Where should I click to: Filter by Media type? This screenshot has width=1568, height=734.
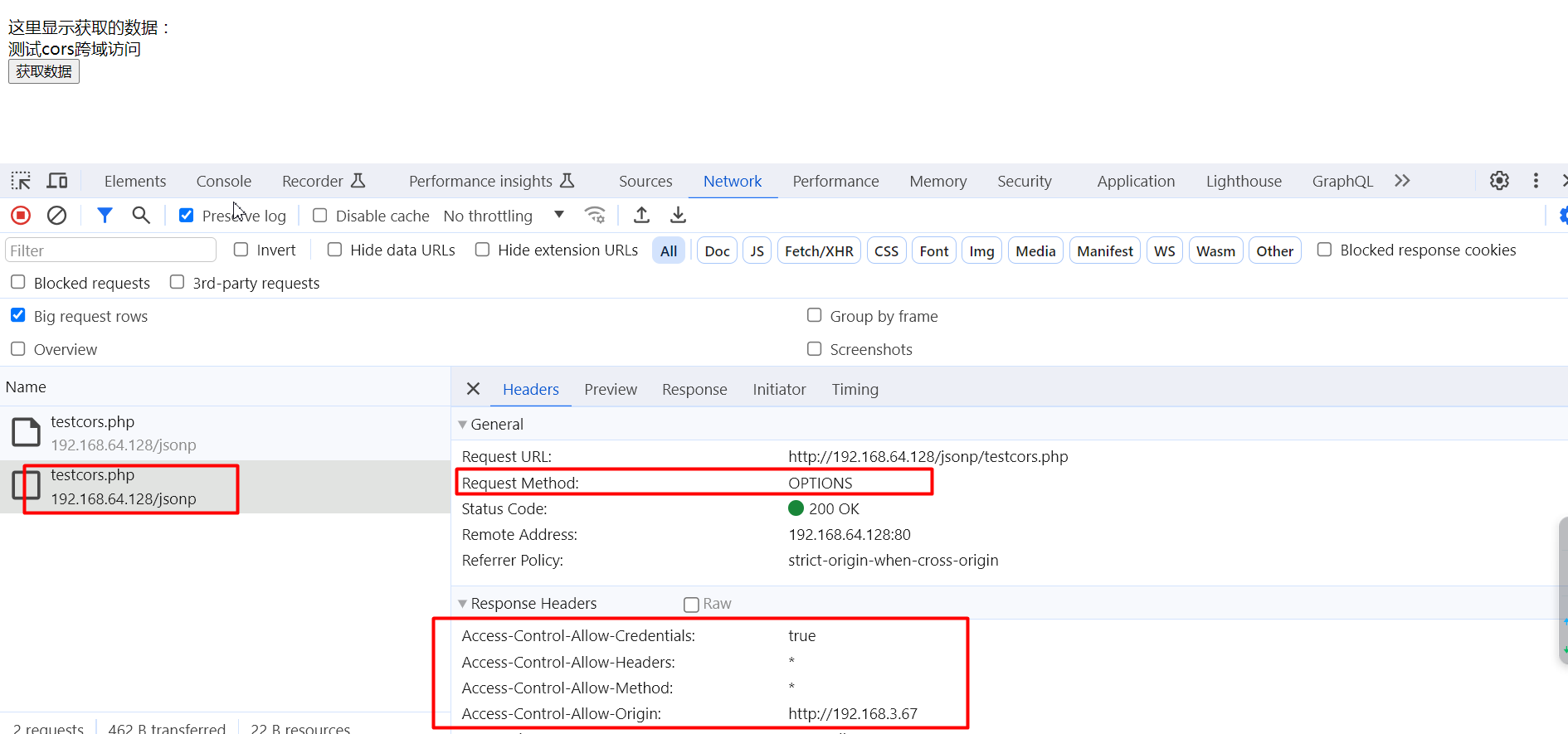pos(1035,250)
